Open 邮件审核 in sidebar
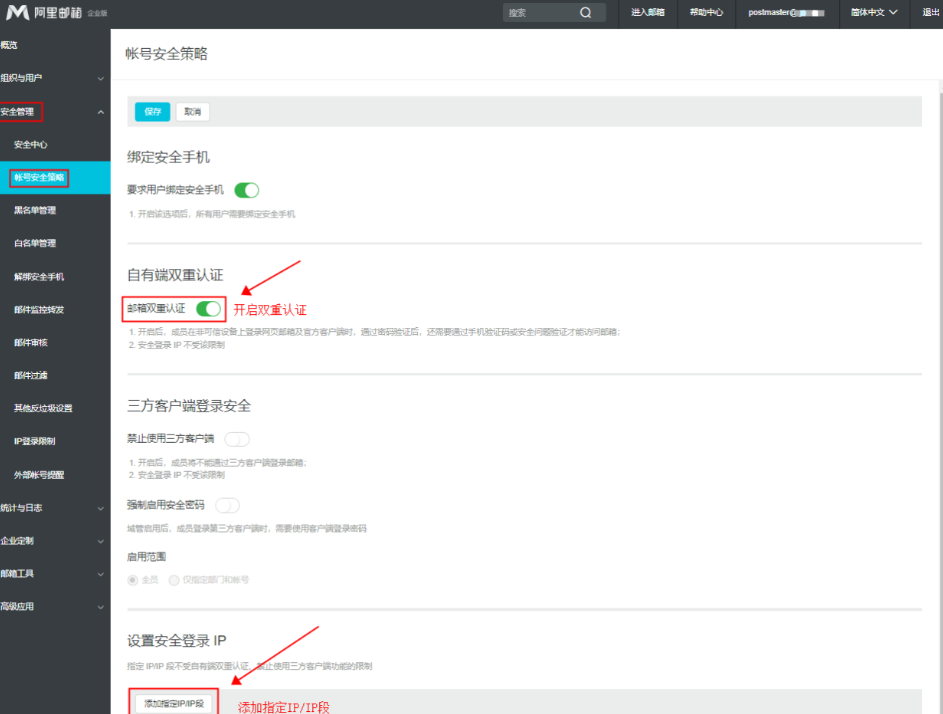The width and height of the screenshot is (943, 714). (x=31, y=342)
